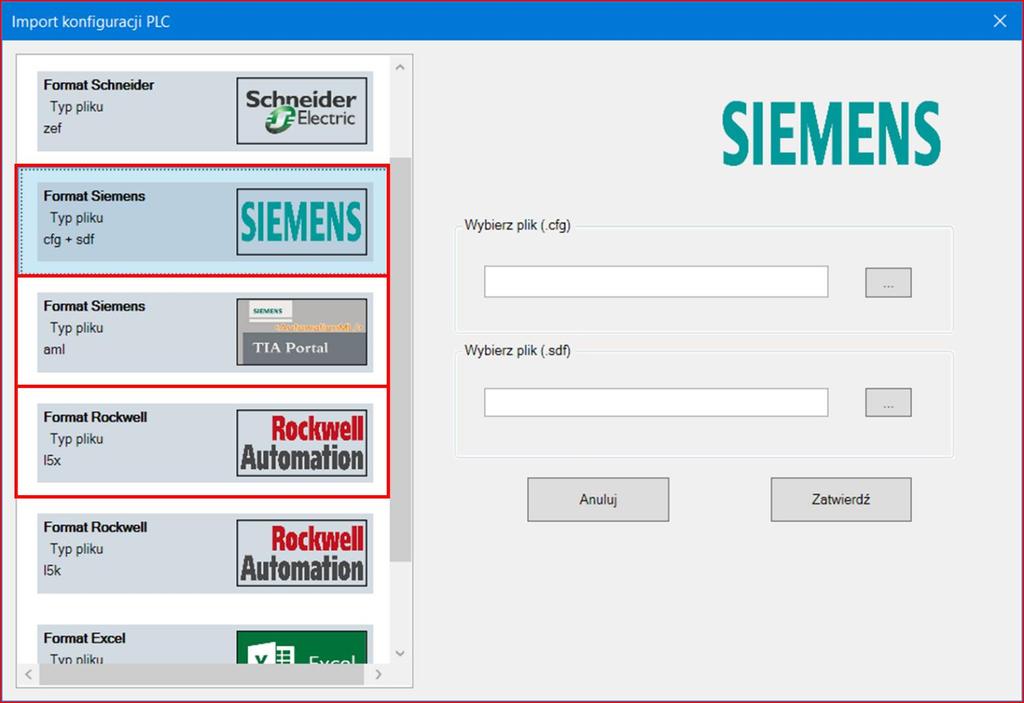Image resolution: width=1024 pixels, height=703 pixels.
Task: Click the 'Format Excel' title text
Action: coord(84,638)
